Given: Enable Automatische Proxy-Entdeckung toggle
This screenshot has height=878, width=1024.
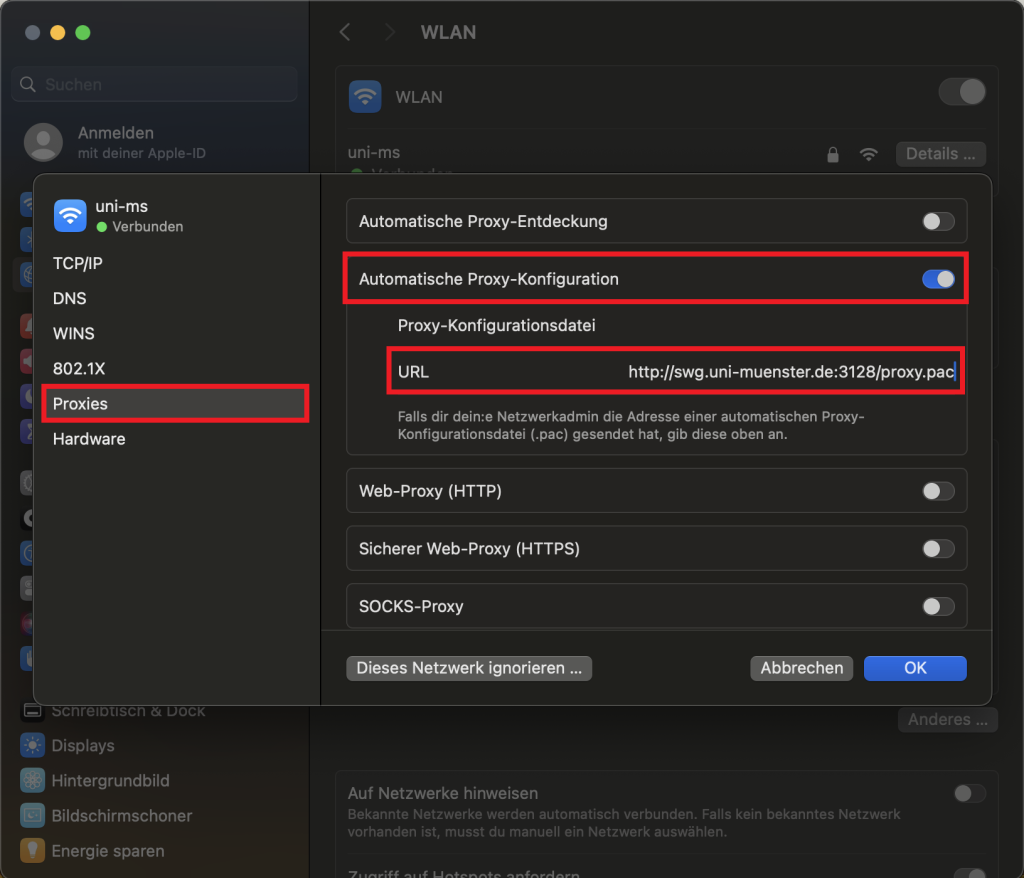Looking at the screenshot, I should pyautogui.click(x=937, y=221).
